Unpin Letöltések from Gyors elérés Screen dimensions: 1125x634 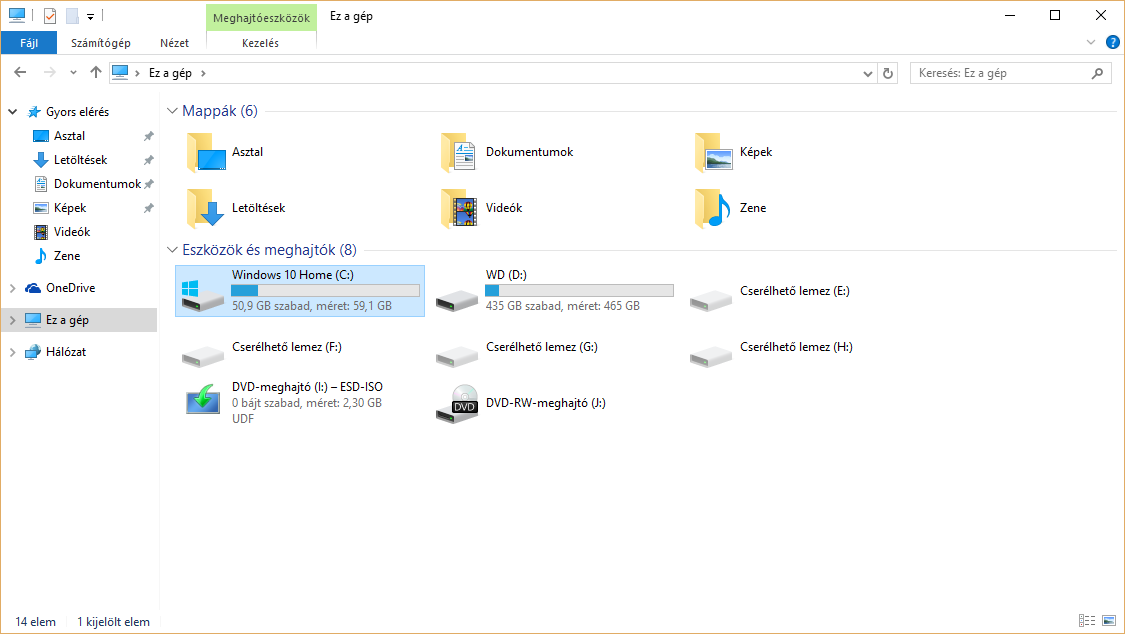(149, 160)
